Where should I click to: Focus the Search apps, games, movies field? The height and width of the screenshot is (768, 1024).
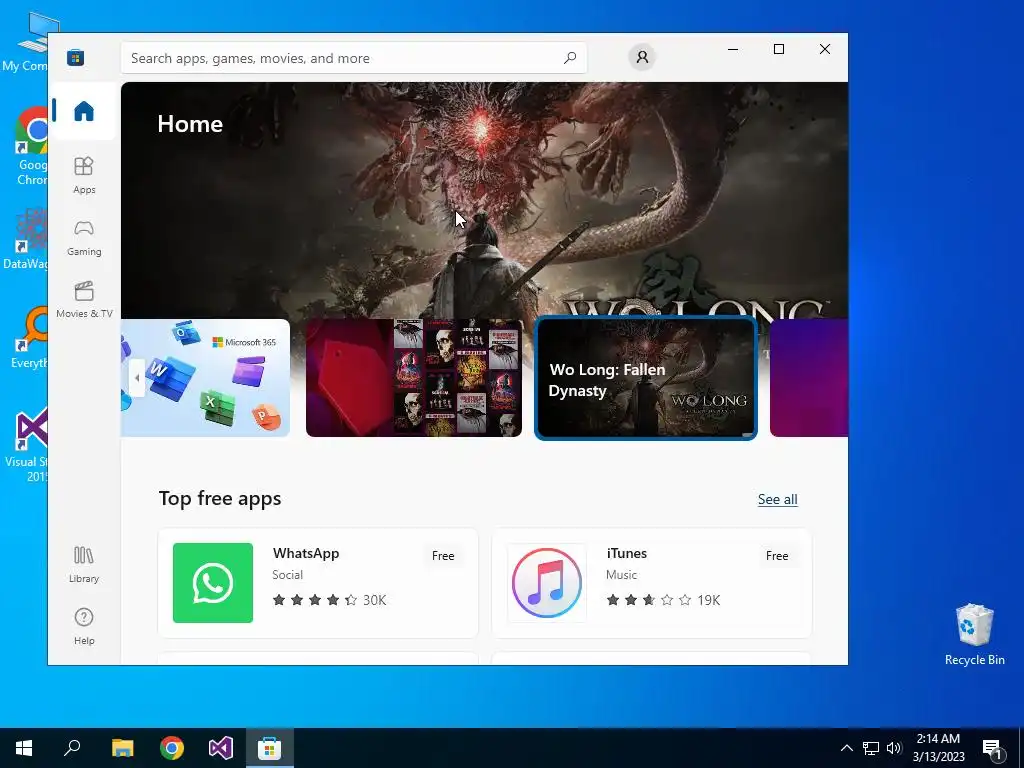tap(353, 58)
